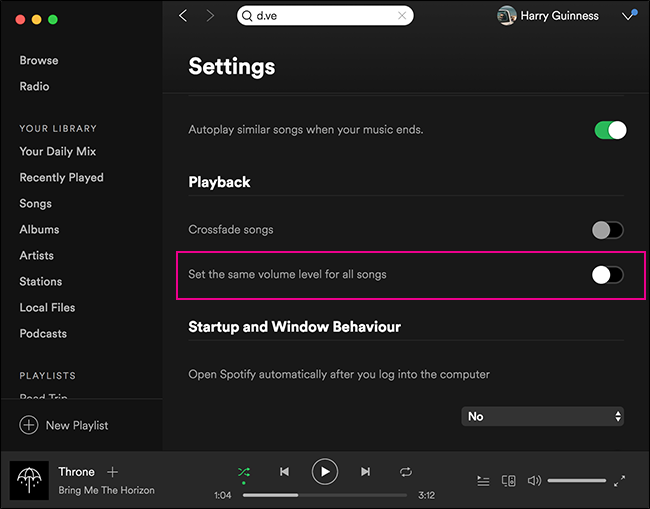Screen dimensions: 650x509
Task: Add Throne to library with plus icon
Action: coord(113,472)
